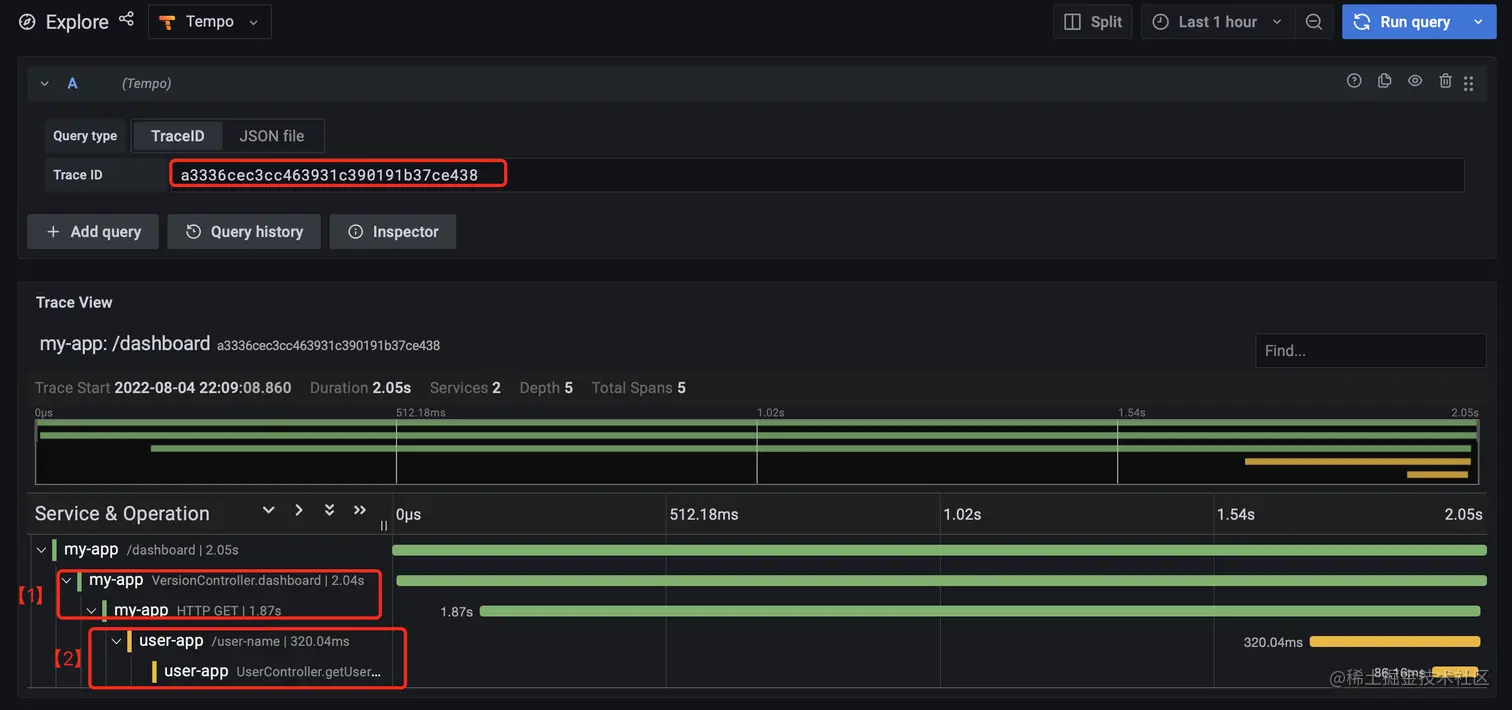1512x710 pixels.
Task: Select the JSON file query type
Action: 272,136
